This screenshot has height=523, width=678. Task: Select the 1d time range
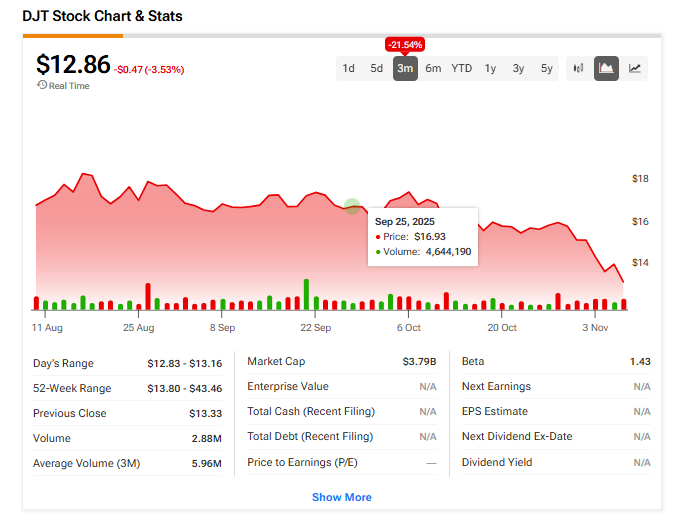click(x=348, y=68)
